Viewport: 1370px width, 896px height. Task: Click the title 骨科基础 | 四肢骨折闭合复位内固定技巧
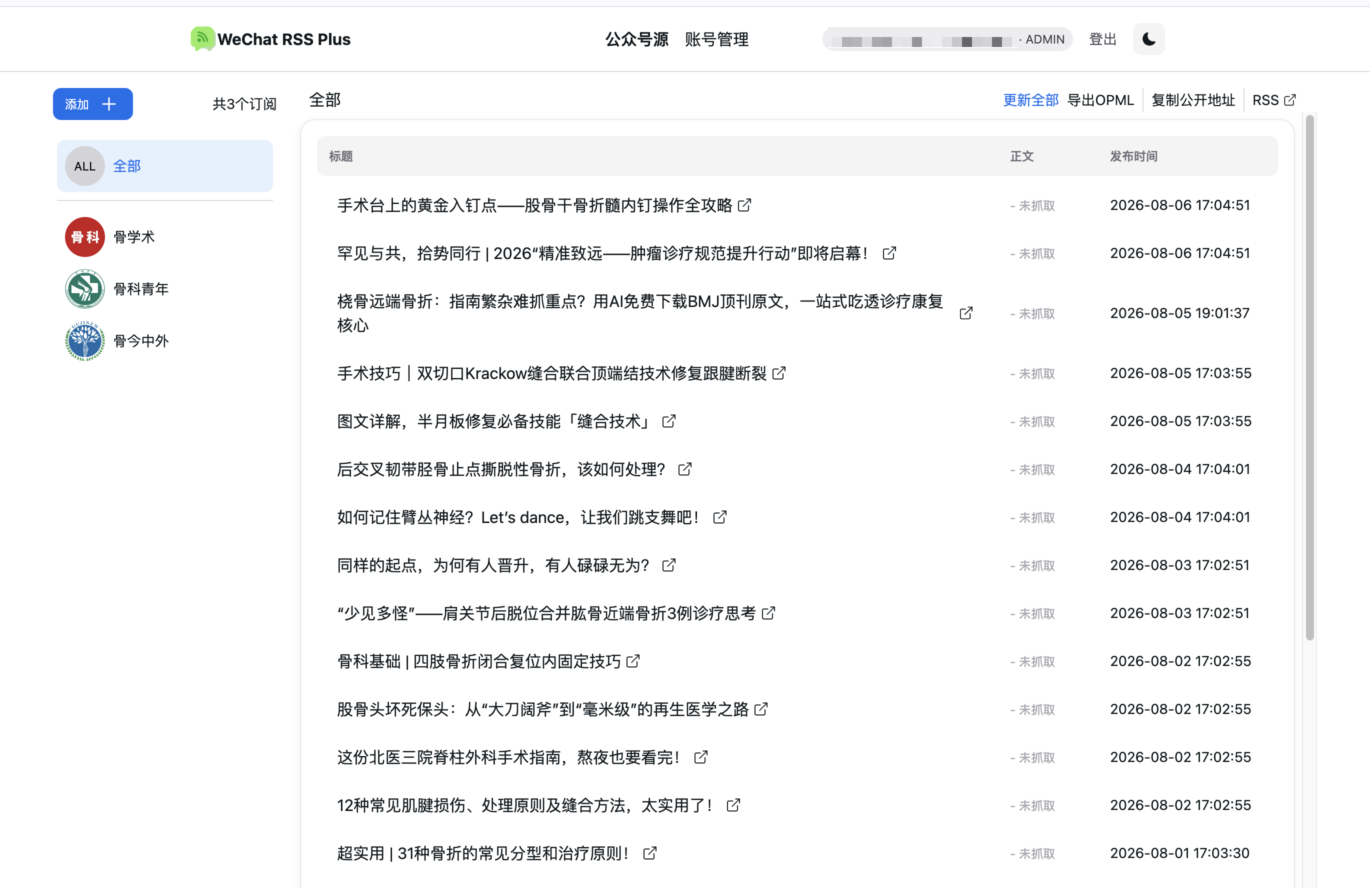(478, 661)
